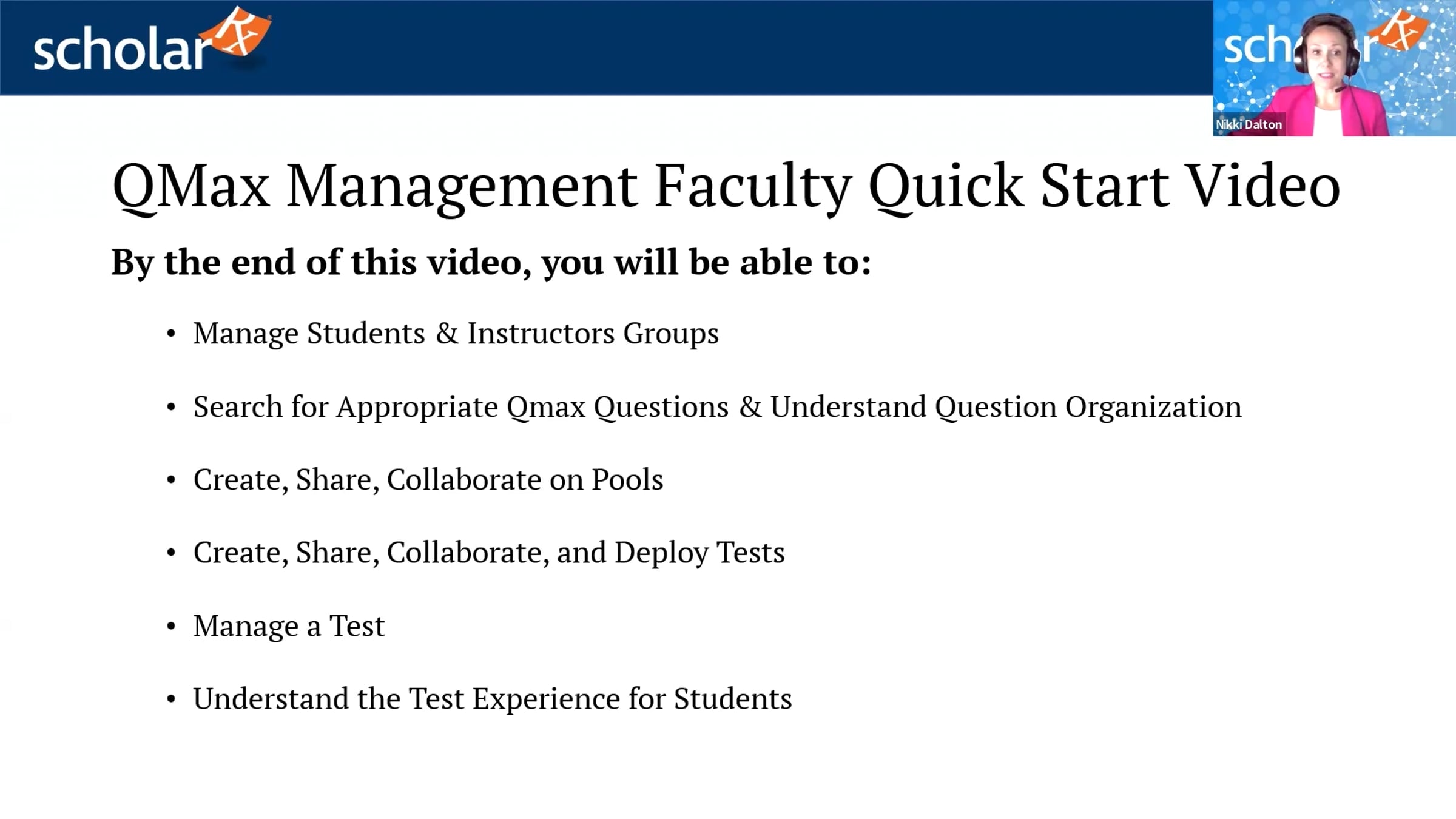Click 'Manage Students & Instructors Groups' bullet

click(456, 334)
